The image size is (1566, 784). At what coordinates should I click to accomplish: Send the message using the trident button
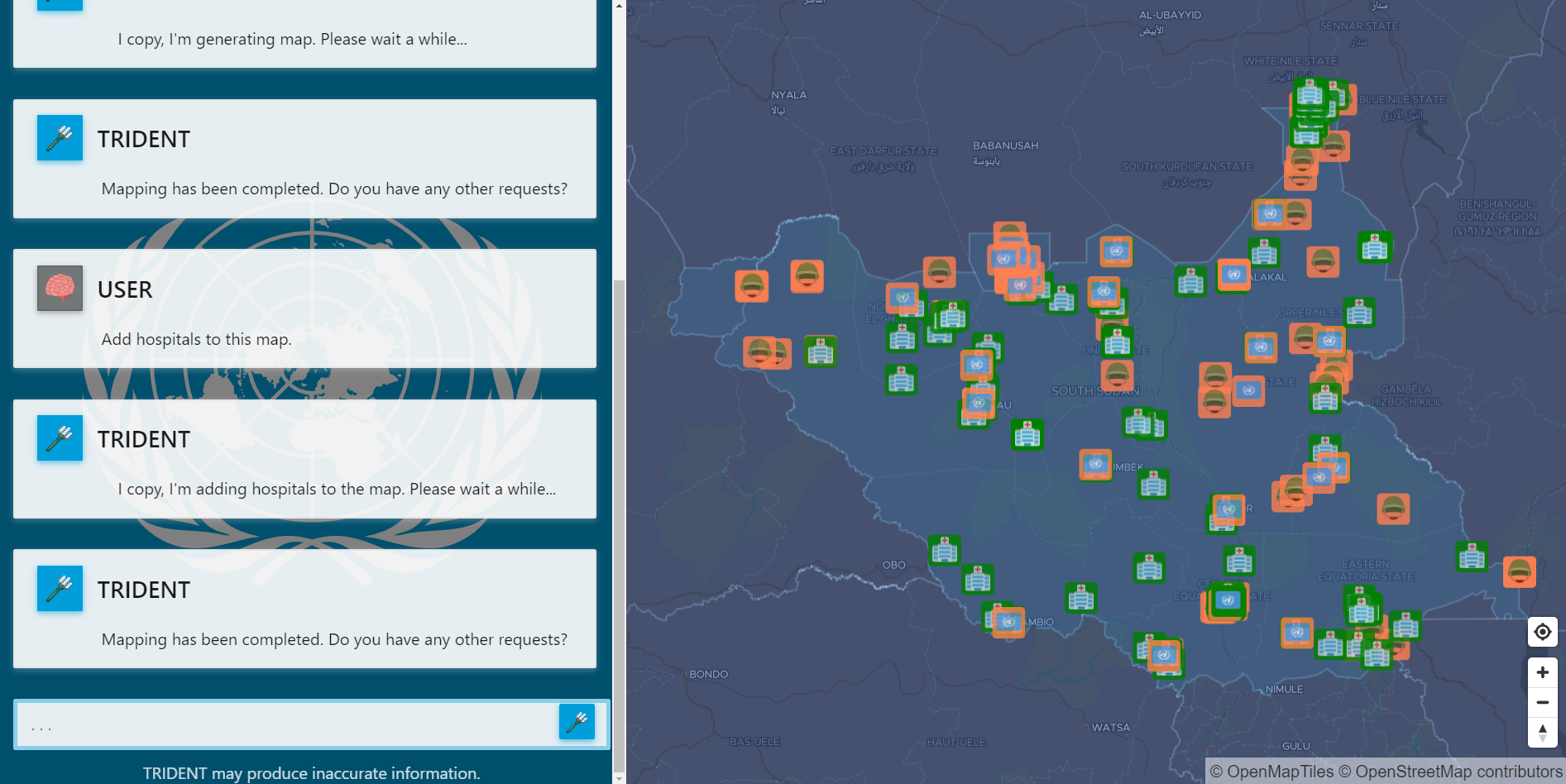click(x=577, y=721)
